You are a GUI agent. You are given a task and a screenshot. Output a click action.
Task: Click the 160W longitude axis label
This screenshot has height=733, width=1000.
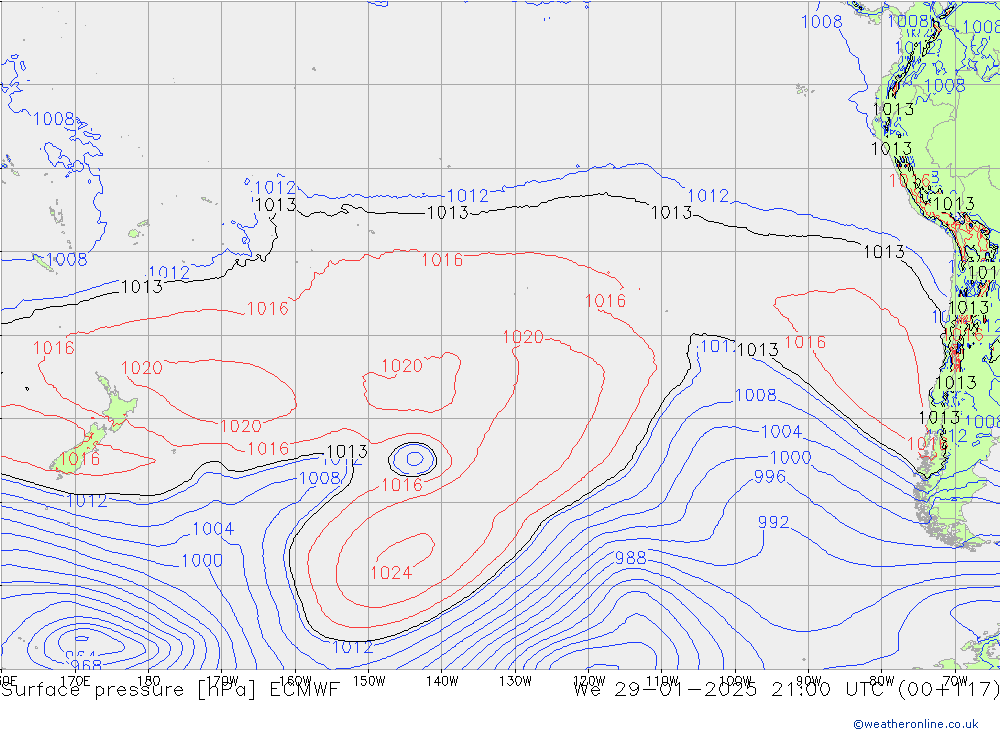tap(295, 681)
